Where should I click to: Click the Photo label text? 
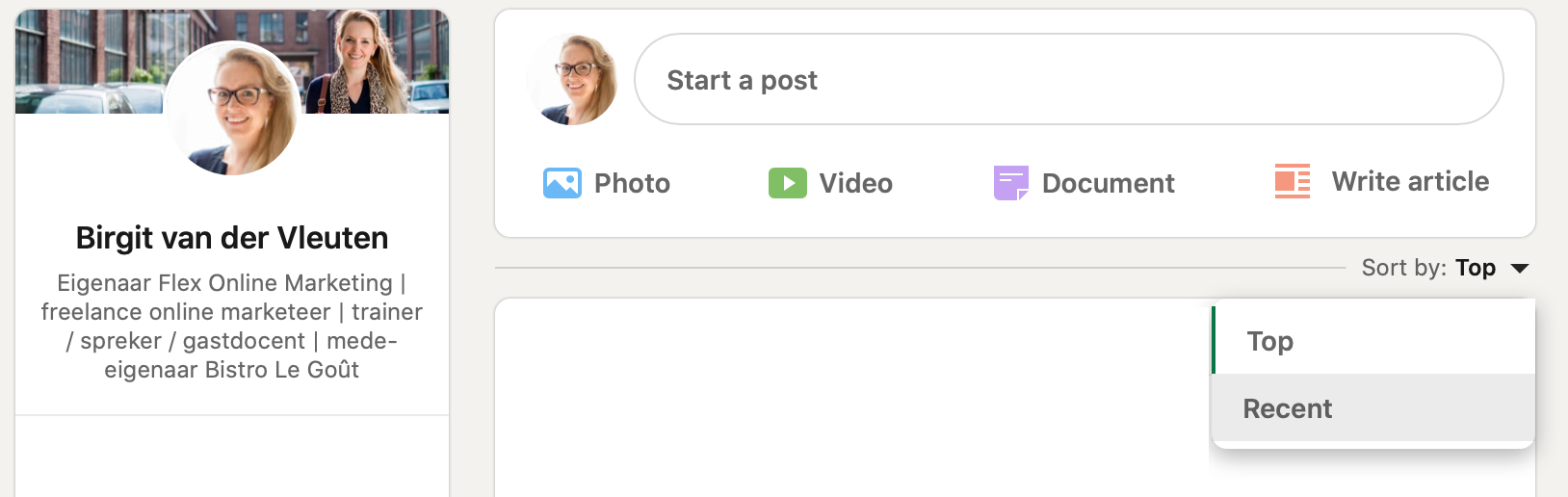[632, 183]
